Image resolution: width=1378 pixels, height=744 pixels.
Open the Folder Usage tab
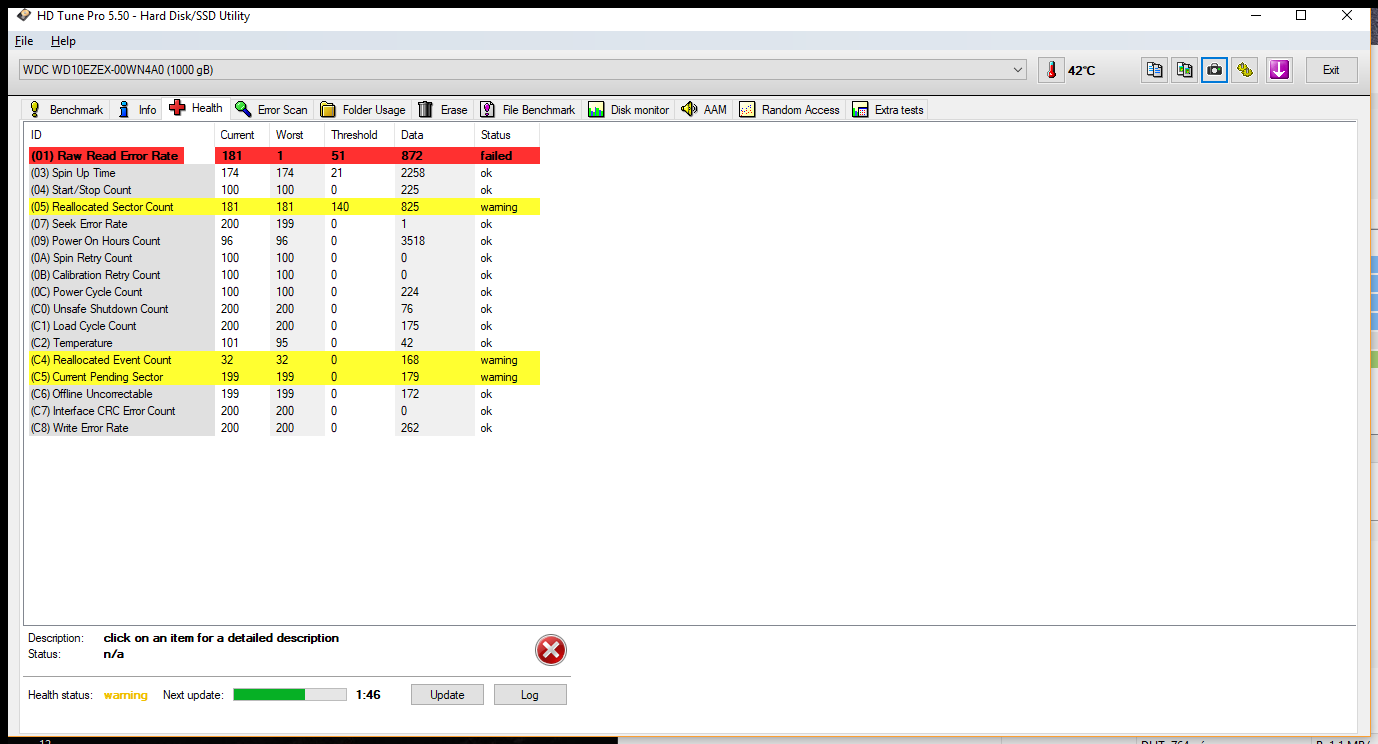click(x=363, y=110)
